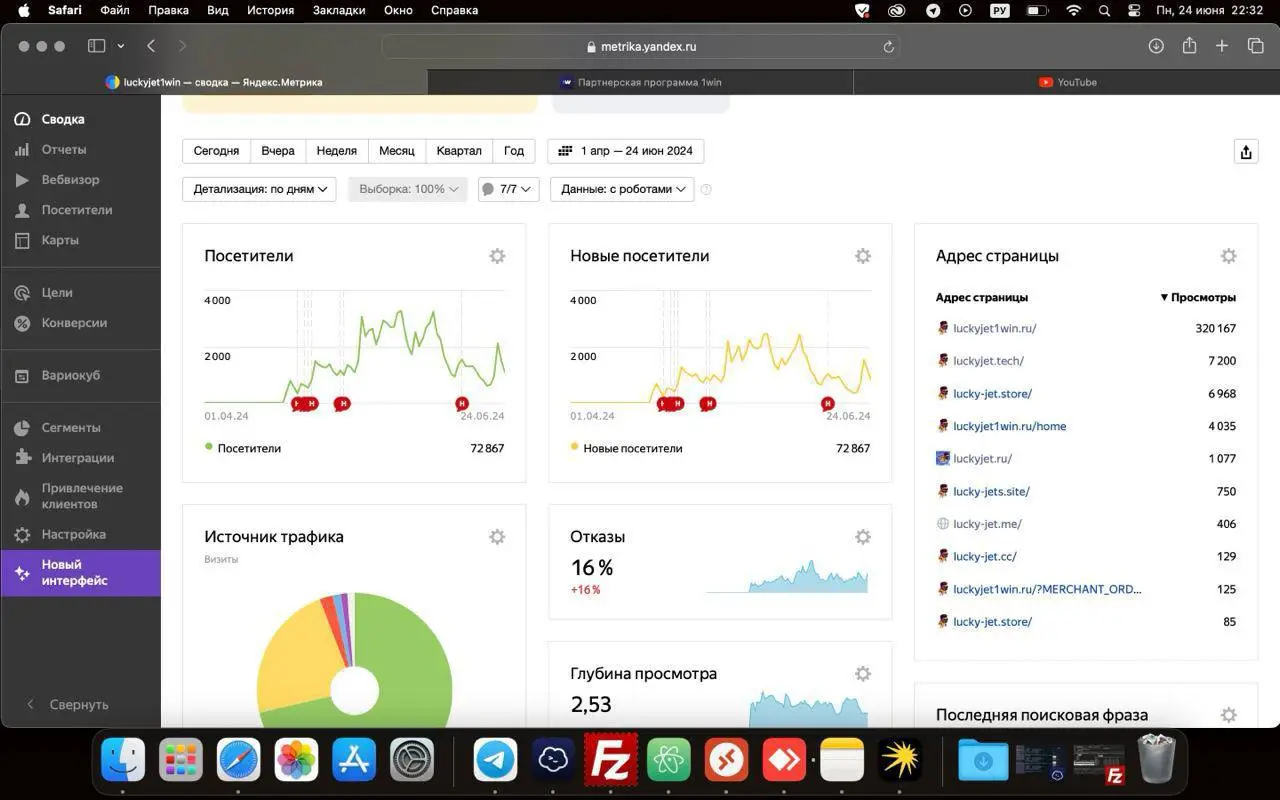Open Интеграции in the sidebar
Viewport: 1280px width, 800px height.
(x=77, y=458)
